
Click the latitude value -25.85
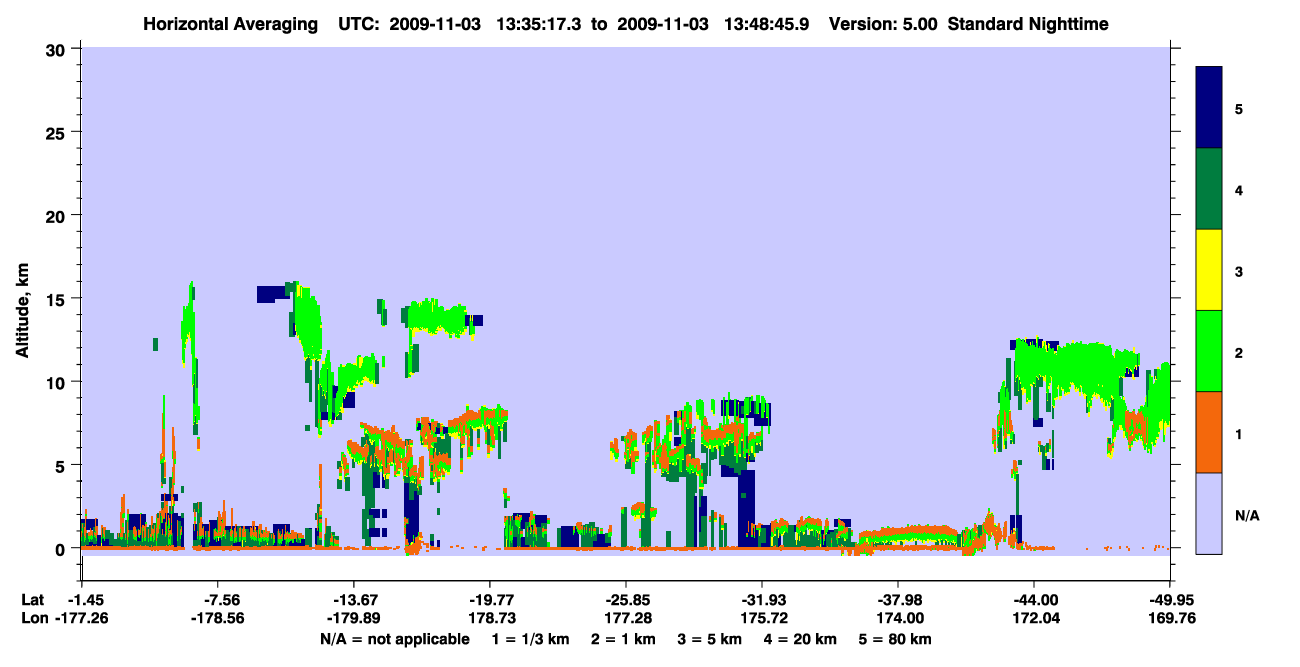click(x=626, y=600)
